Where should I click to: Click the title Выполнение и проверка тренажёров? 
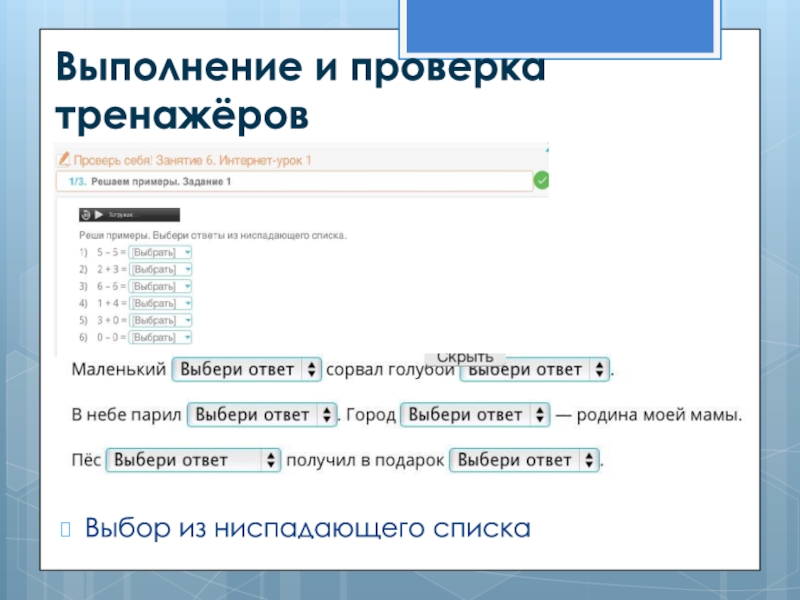pyautogui.click(x=301, y=91)
